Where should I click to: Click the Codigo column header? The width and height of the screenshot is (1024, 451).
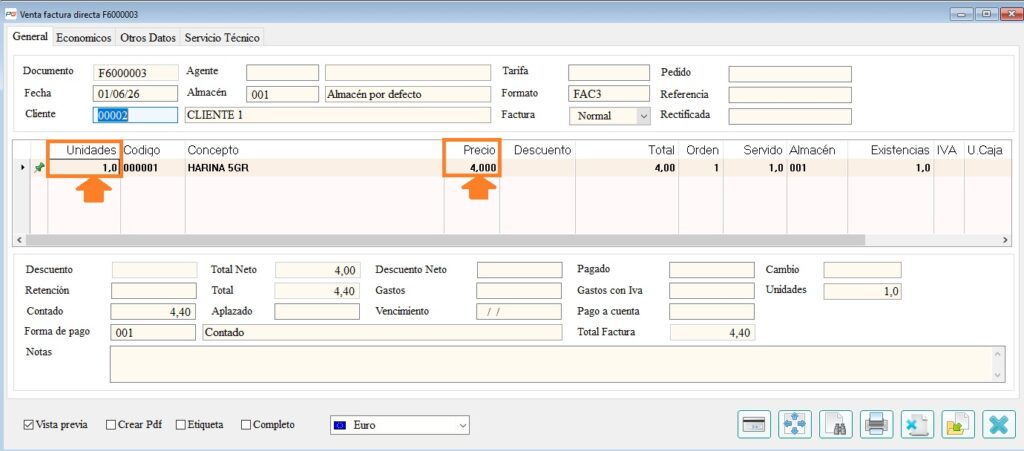click(x=153, y=150)
